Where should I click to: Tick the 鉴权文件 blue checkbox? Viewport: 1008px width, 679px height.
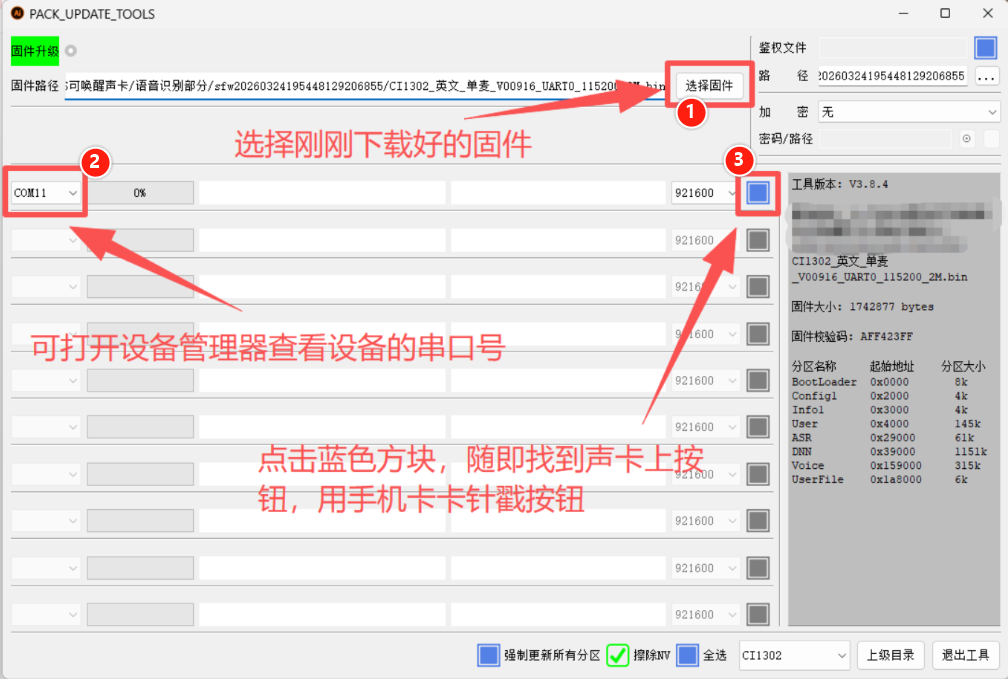986,48
